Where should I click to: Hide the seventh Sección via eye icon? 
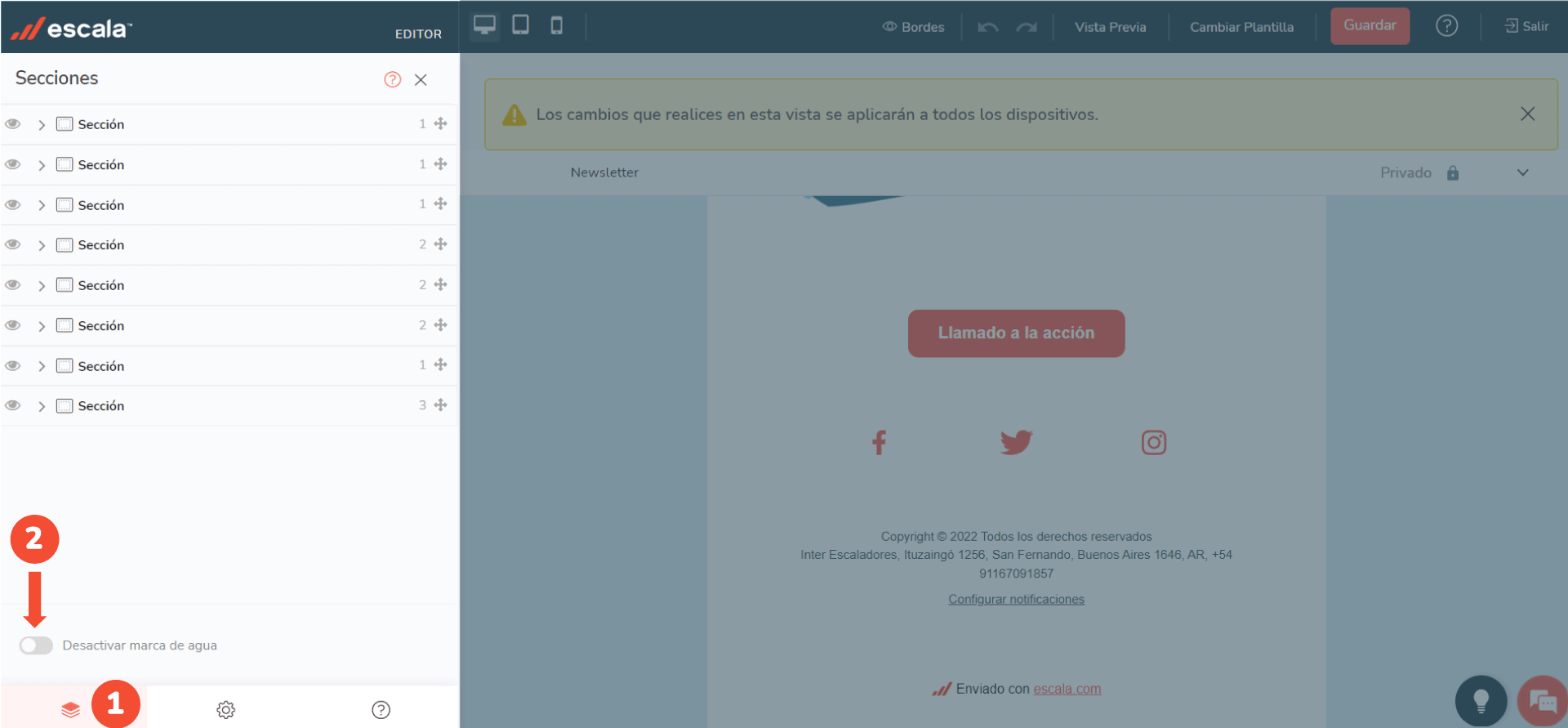pos(13,365)
